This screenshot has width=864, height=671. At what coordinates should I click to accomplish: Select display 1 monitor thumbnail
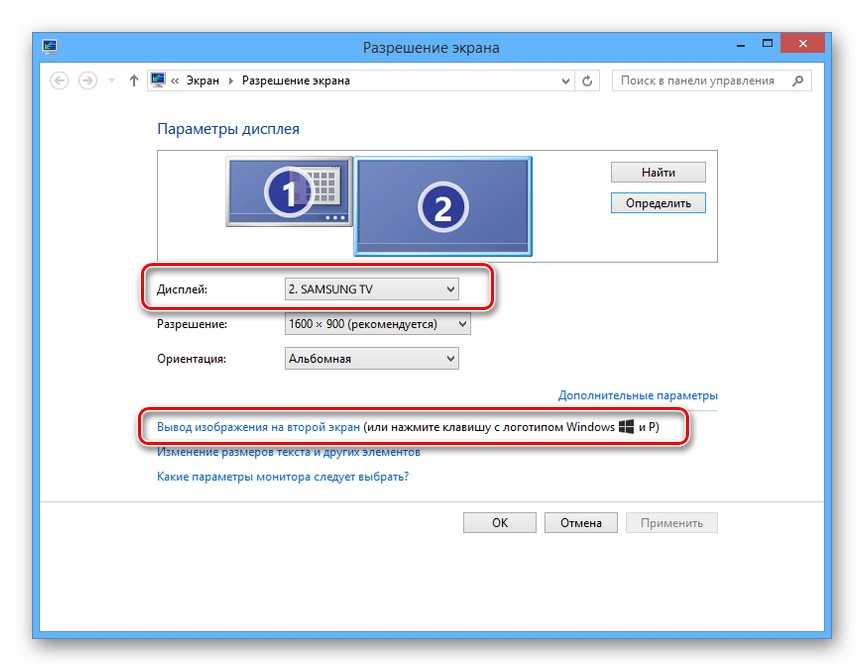click(288, 191)
